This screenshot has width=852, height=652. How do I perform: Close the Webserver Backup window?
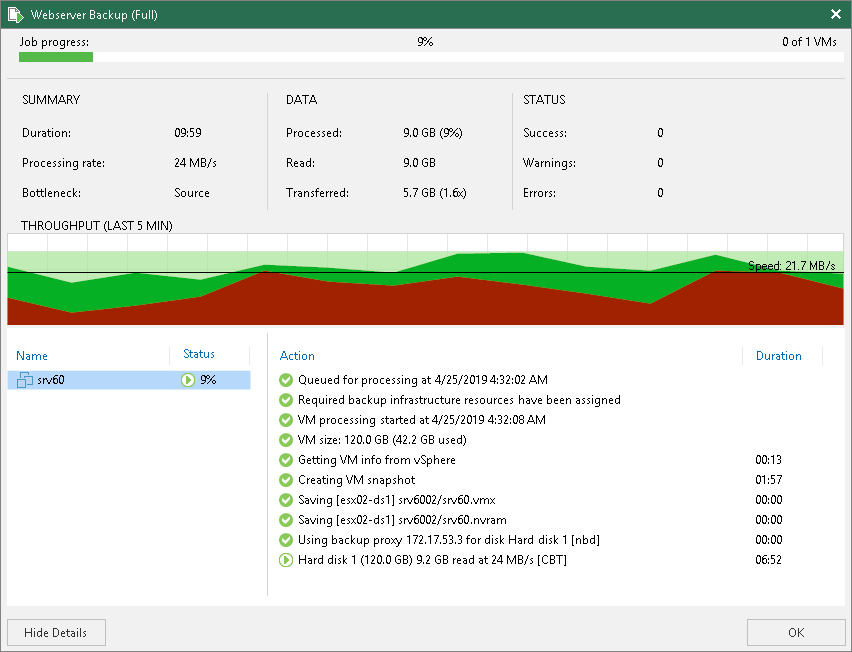tap(836, 14)
